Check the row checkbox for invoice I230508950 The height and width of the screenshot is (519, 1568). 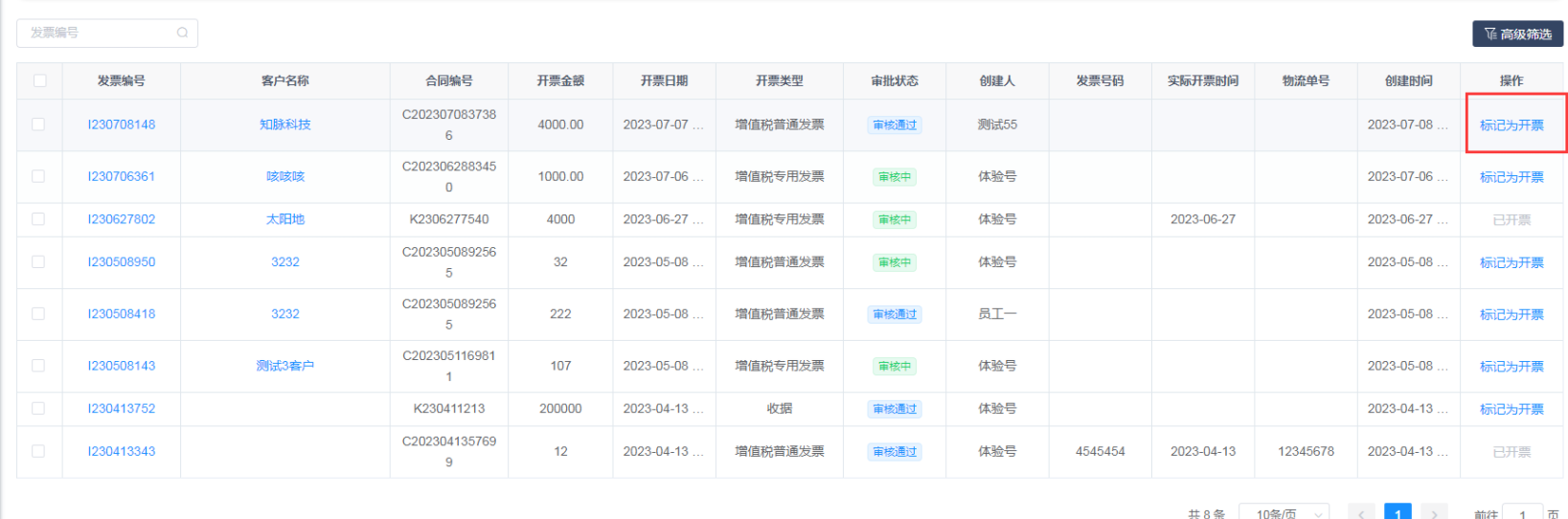click(38, 261)
